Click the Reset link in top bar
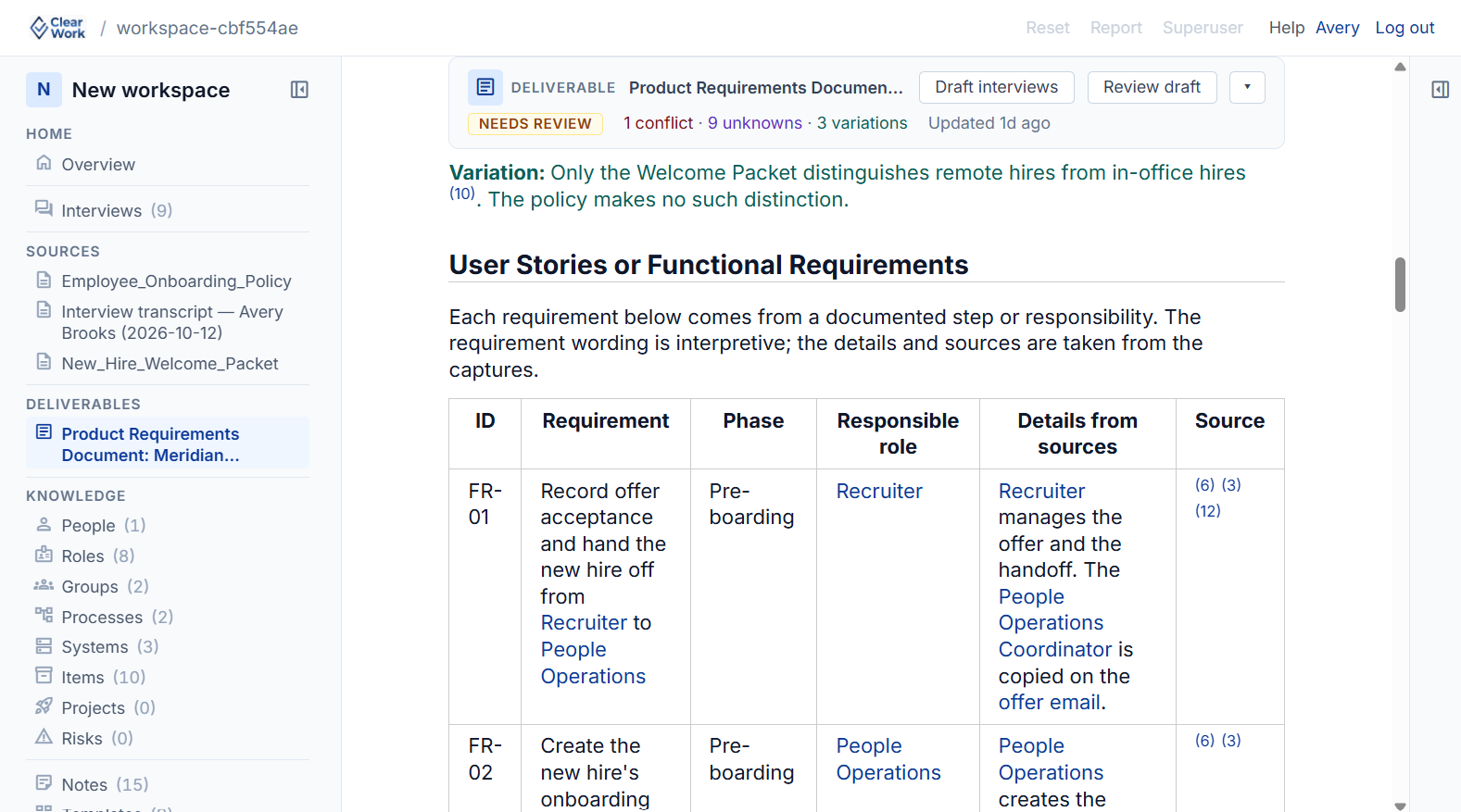Image resolution: width=1461 pixels, height=812 pixels. point(1048,28)
